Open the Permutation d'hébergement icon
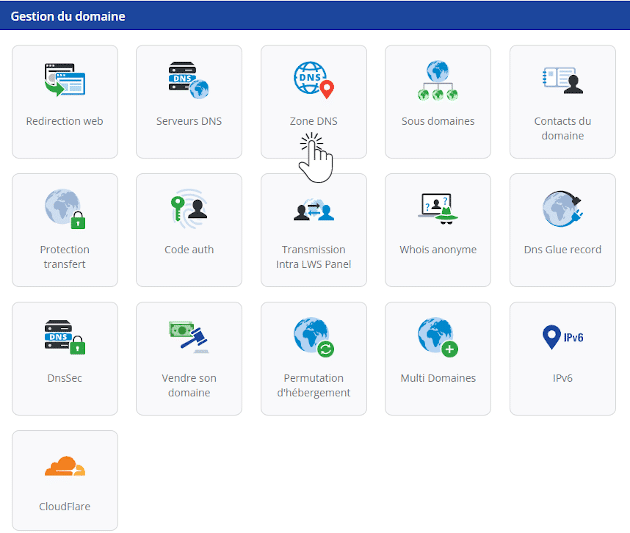Screen dimensions: 630x533 [x=313, y=337]
